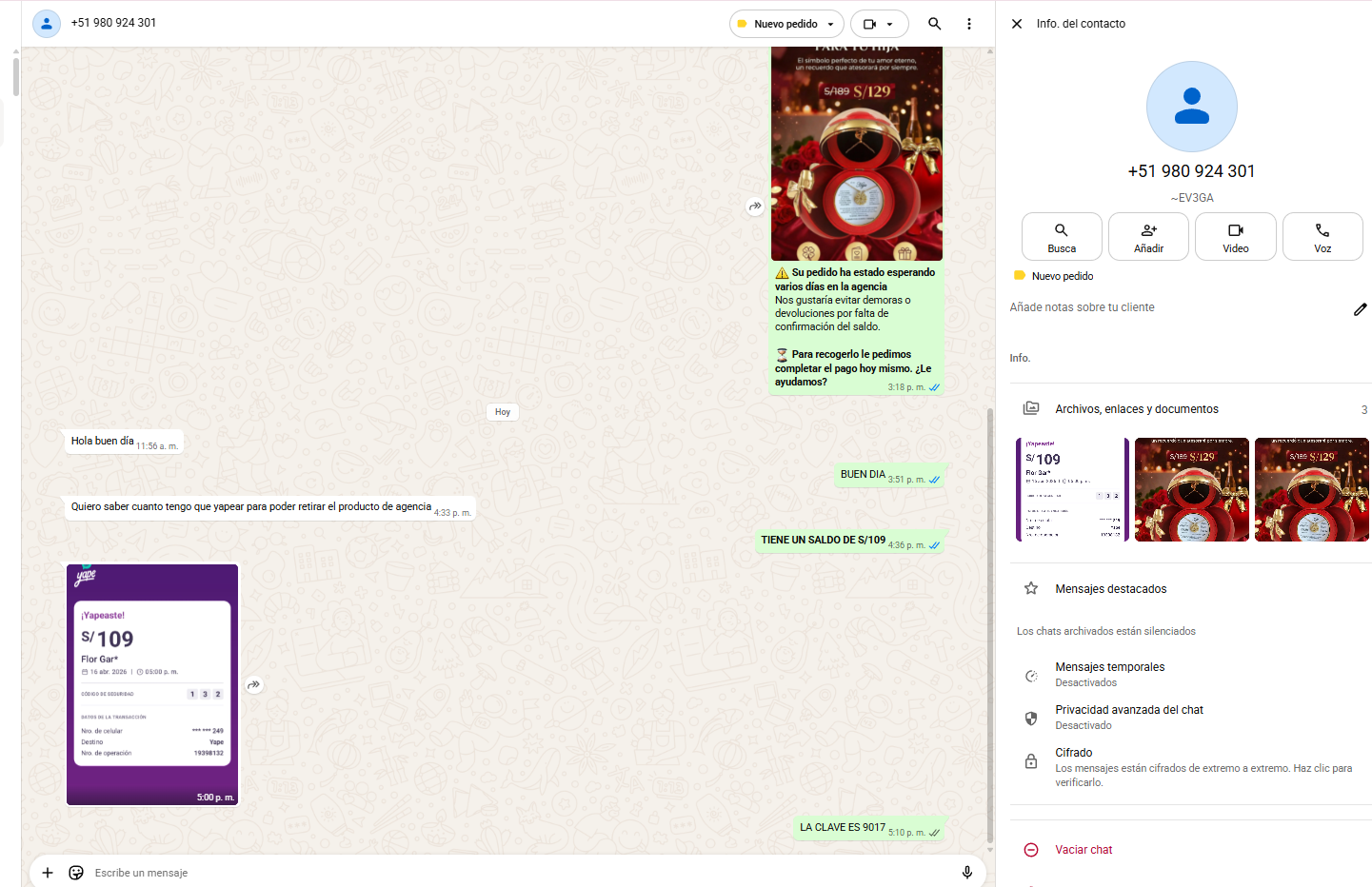Start a Voz voice call
This screenshot has width=1372, height=887.
pos(1322,236)
